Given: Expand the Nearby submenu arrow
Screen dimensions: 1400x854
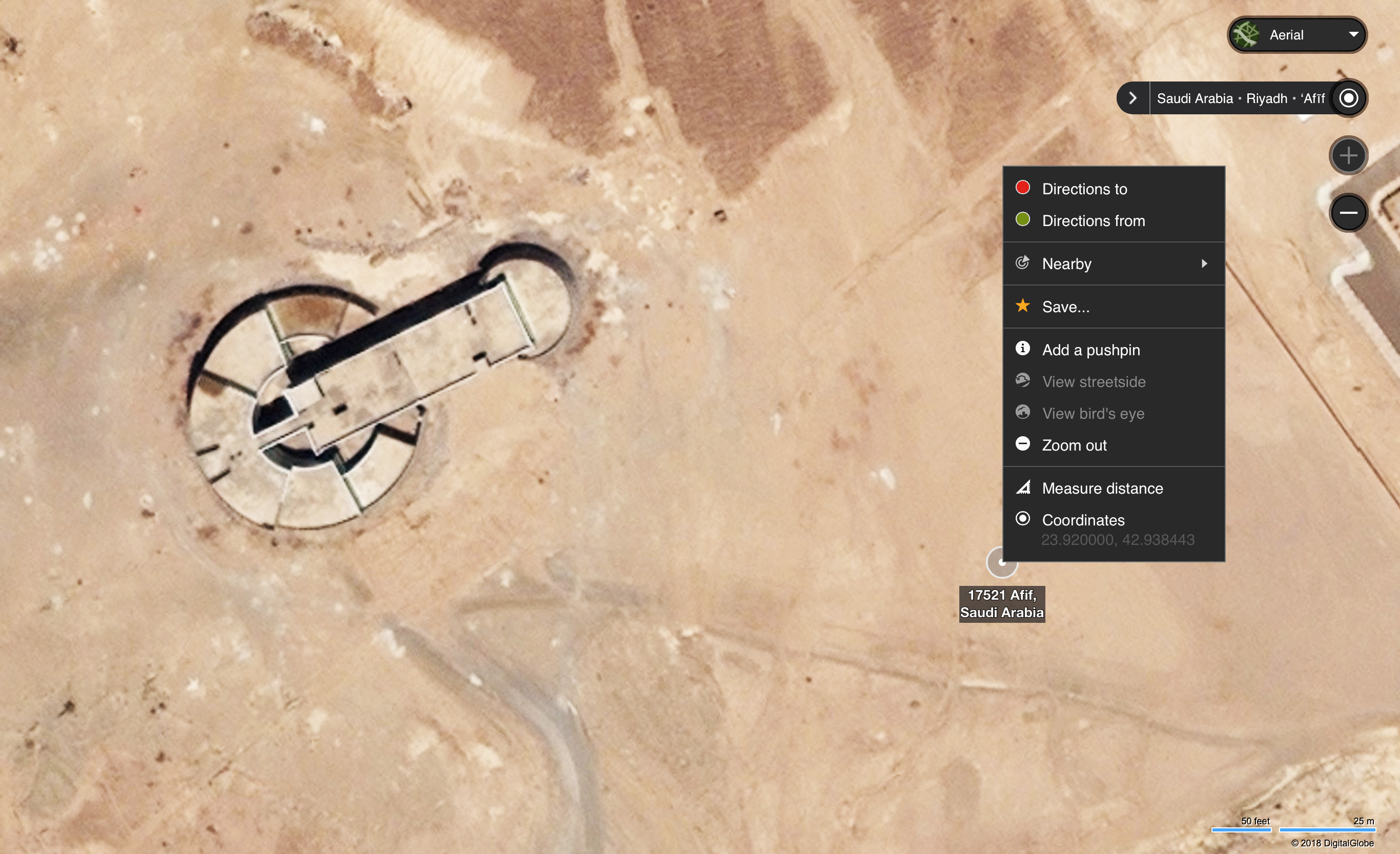Looking at the screenshot, I should (1204, 263).
